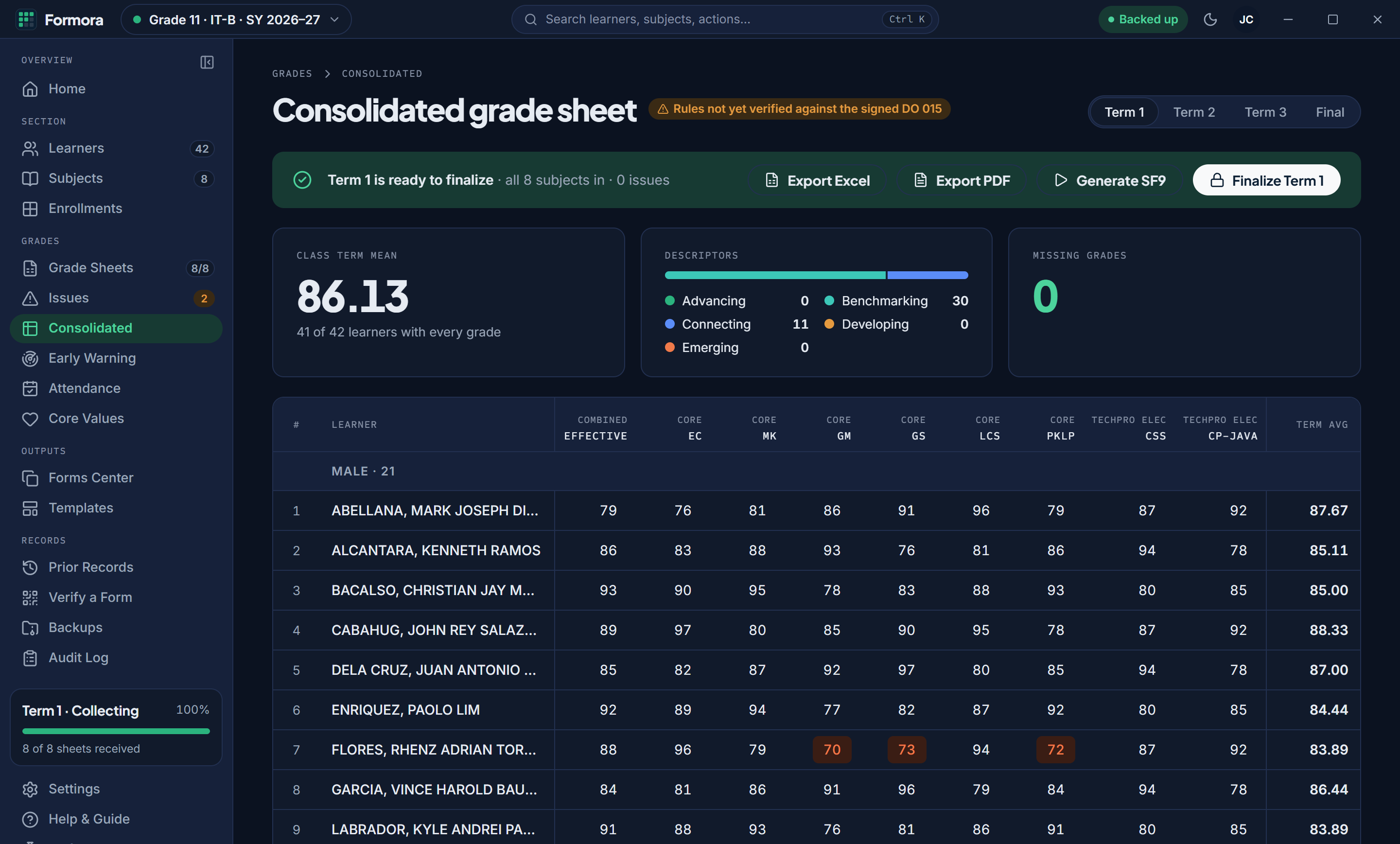Open the class section dropdown
Image resolution: width=1400 pixels, height=844 pixels.
point(236,19)
